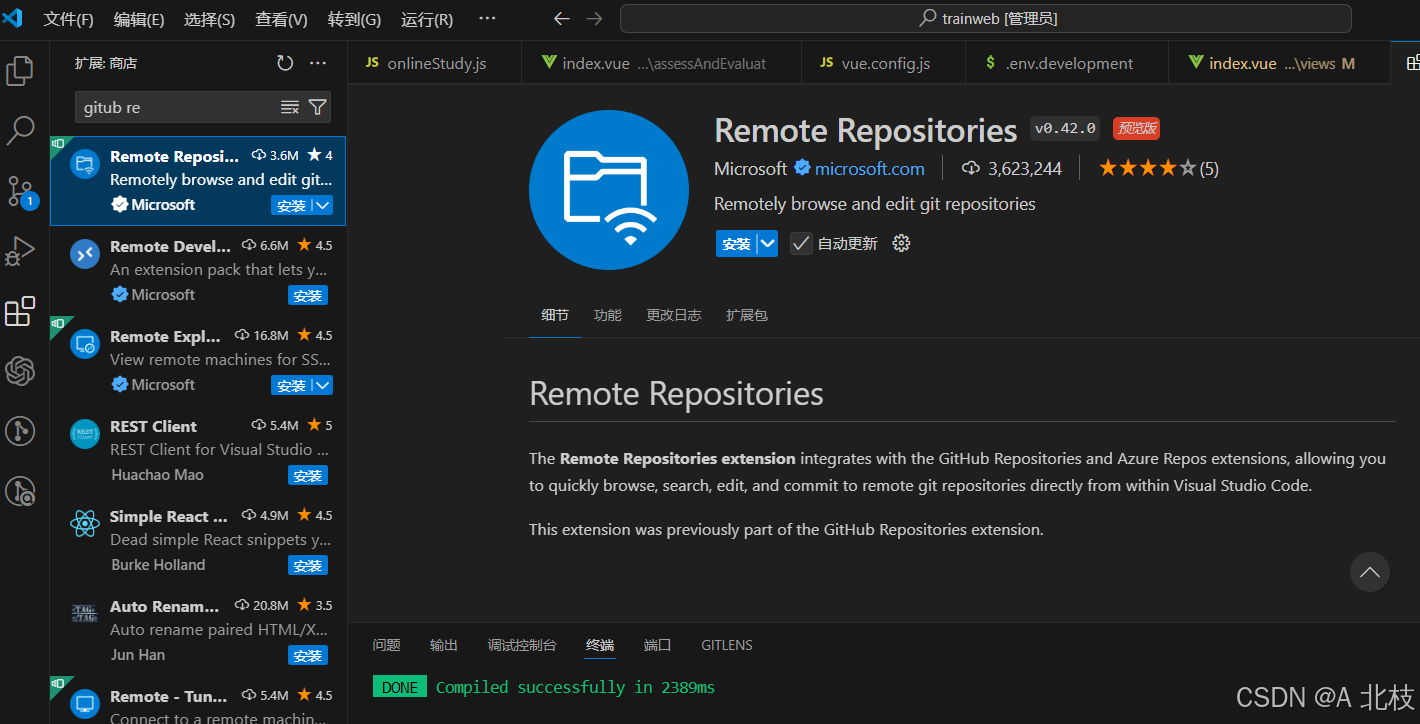1420x724 pixels.
Task: Open the 文件(F) menu
Action: [69, 19]
